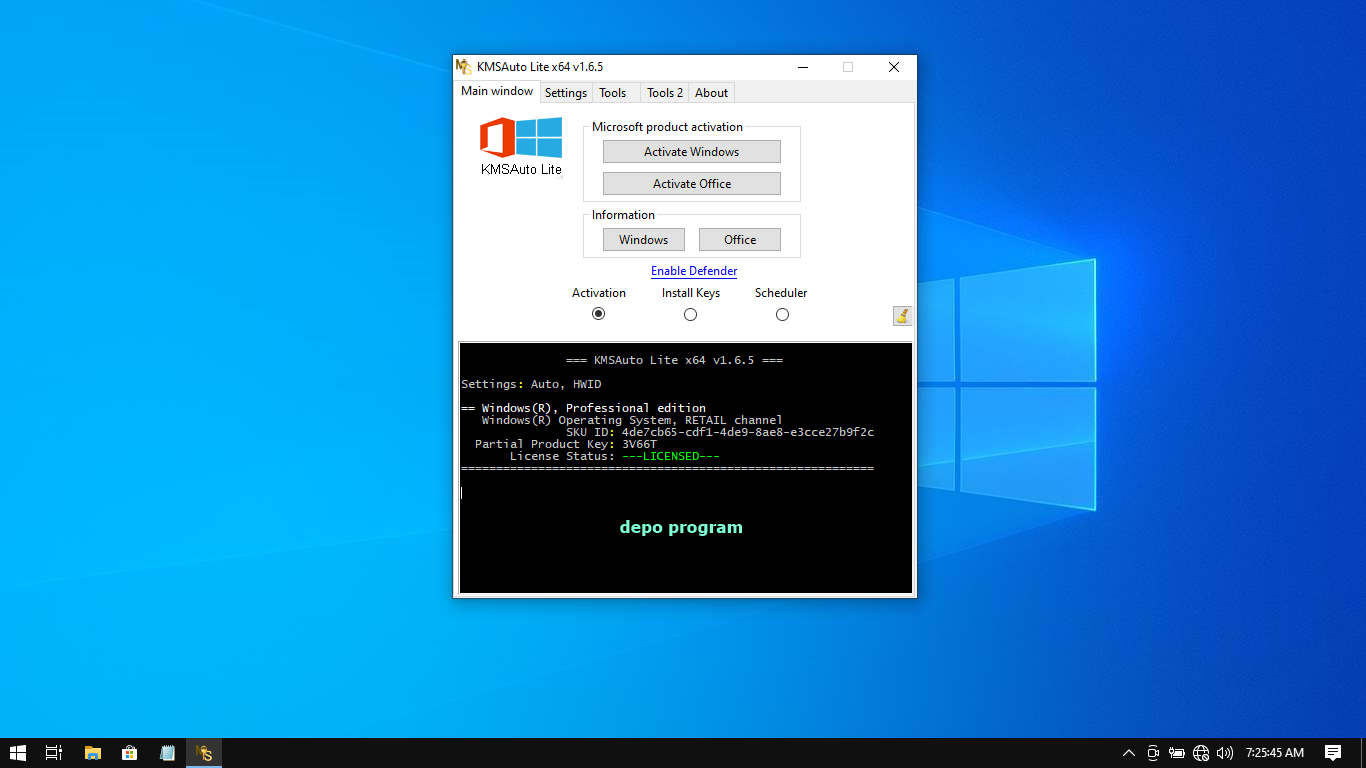
Task: Open the About tab
Action: click(x=712, y=93)
